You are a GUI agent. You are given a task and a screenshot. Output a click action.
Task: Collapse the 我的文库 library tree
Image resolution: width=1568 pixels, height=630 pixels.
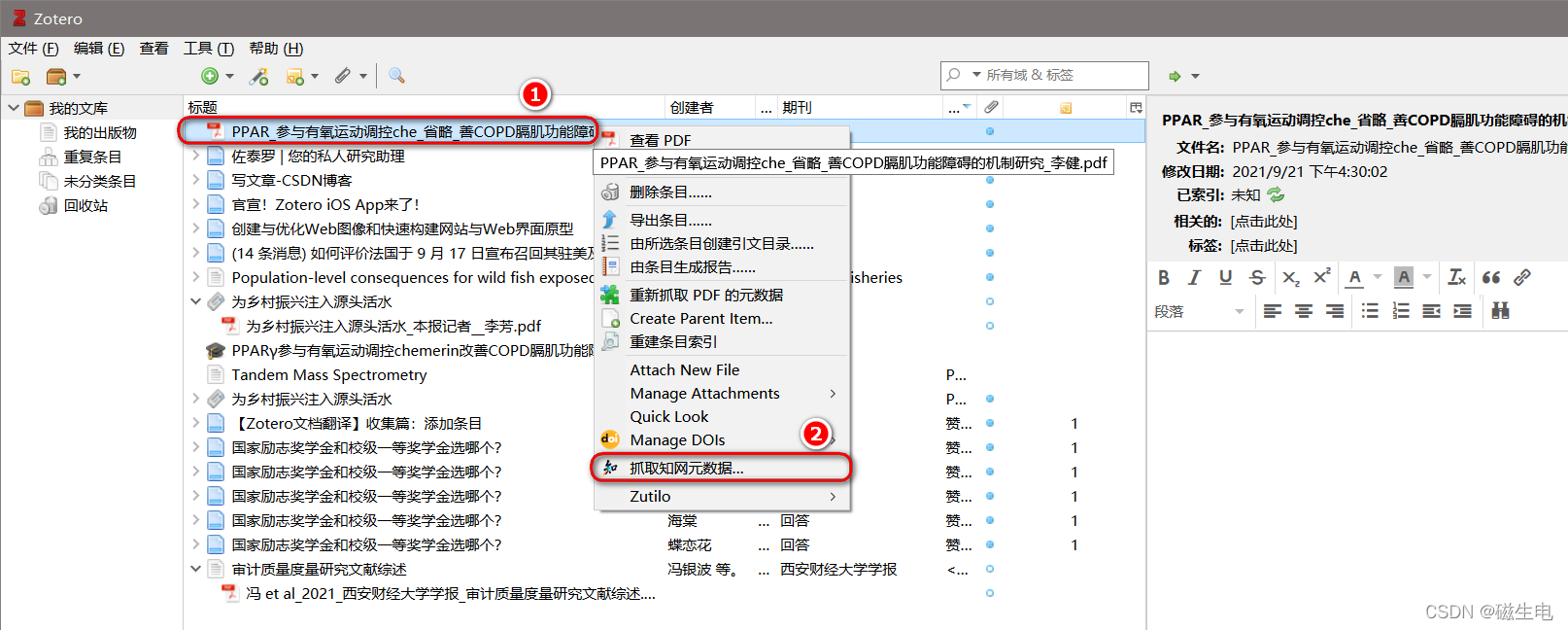point(14,108)
